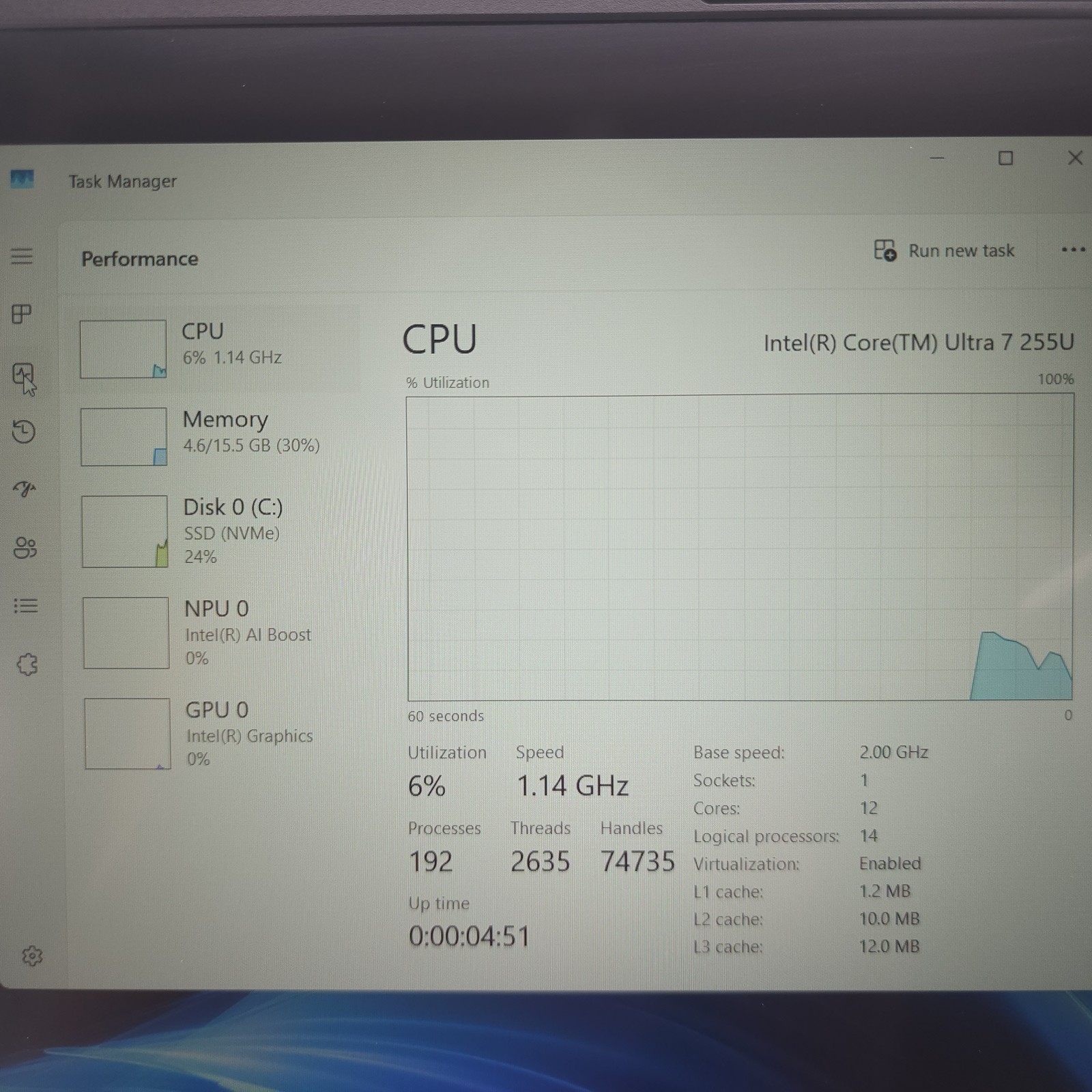Select the Disk 0 (C:) entry
1092x1092 pixels.
[214, 531]
